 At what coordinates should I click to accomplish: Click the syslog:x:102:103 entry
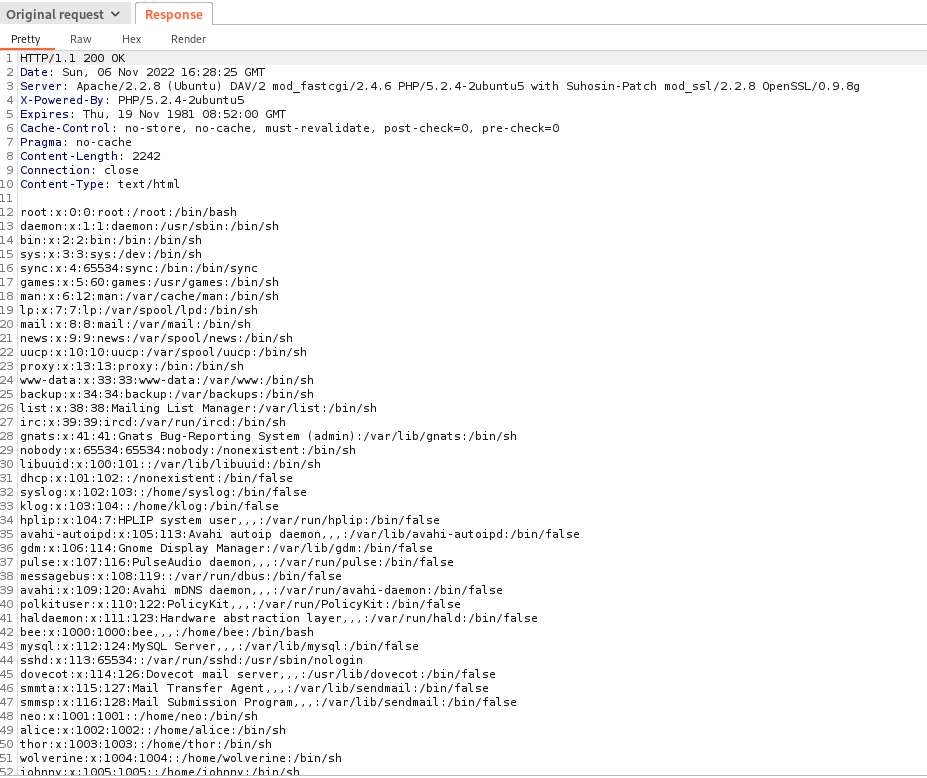(x=164, y=492)
